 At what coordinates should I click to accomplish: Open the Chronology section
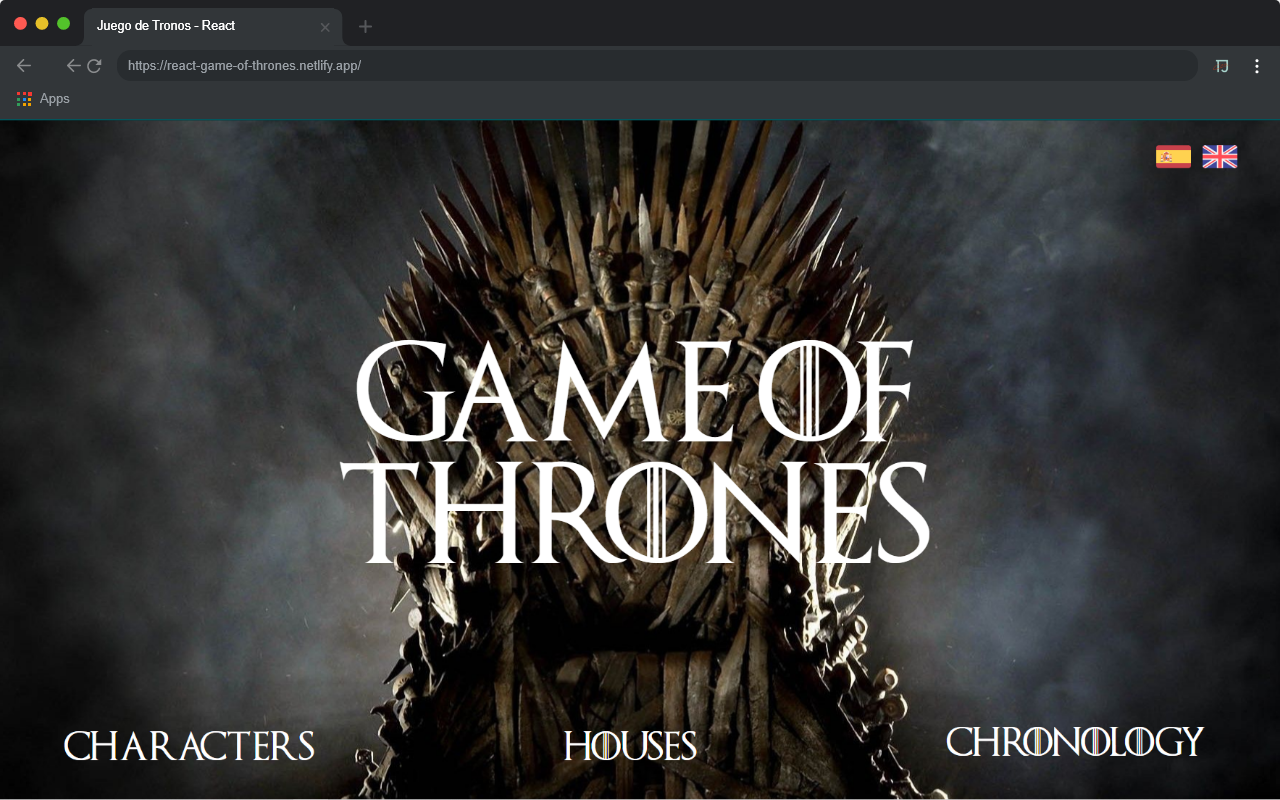[1075, 741]
